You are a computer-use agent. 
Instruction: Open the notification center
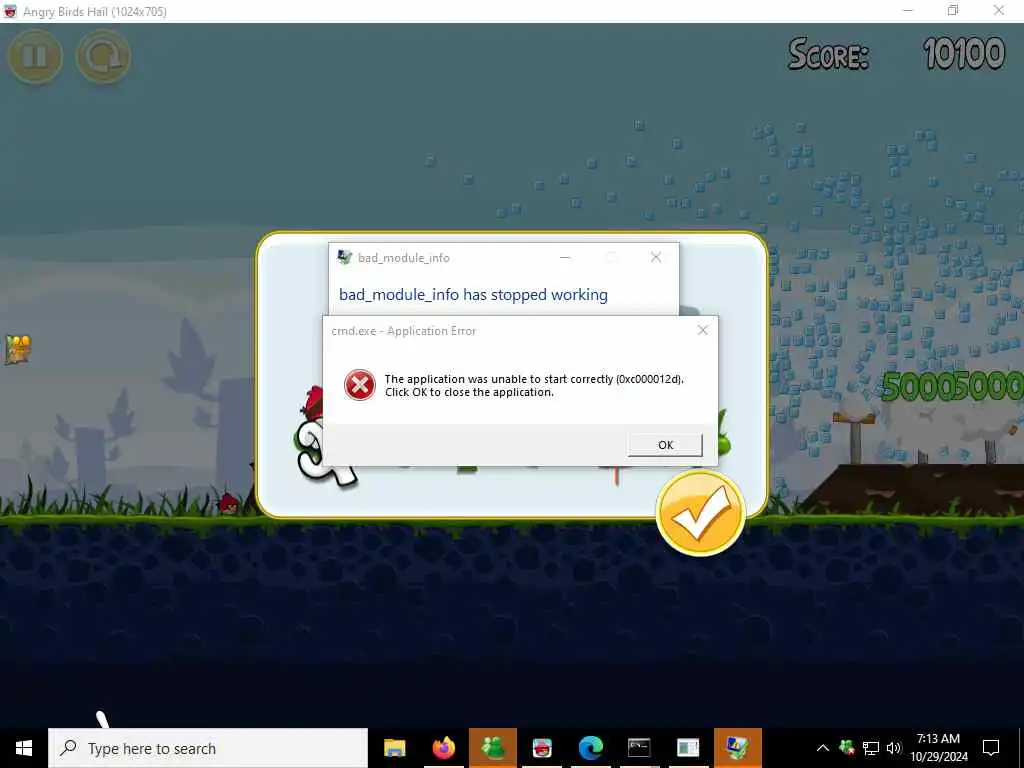[991, 748]
